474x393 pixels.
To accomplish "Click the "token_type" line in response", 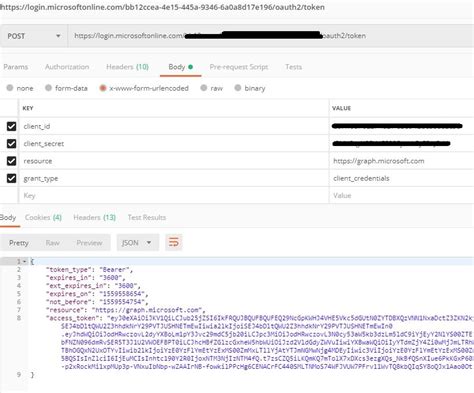I will (89, 269).
